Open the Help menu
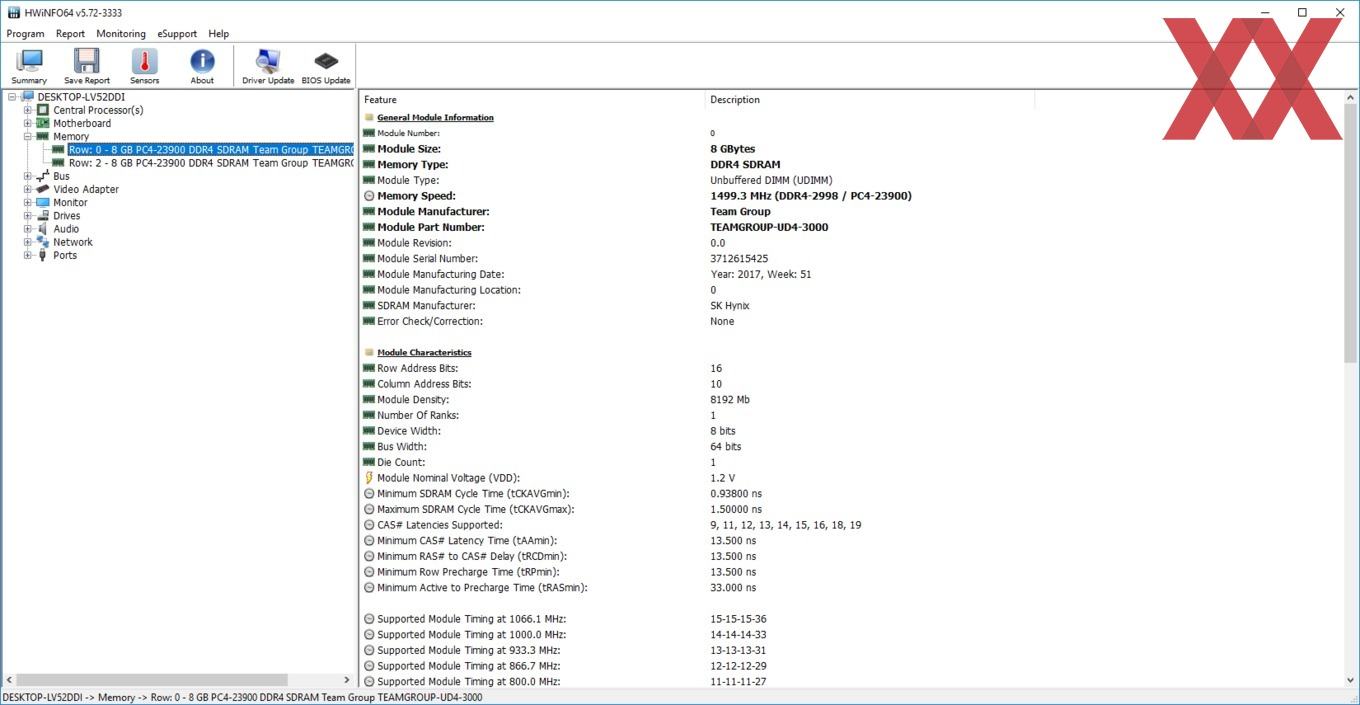 218,34
